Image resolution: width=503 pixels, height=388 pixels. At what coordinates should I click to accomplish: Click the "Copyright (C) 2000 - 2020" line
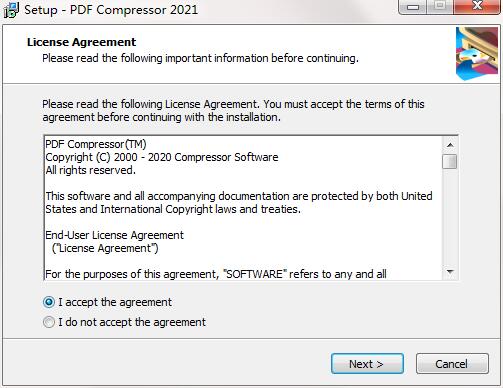(x=162, y=157)
